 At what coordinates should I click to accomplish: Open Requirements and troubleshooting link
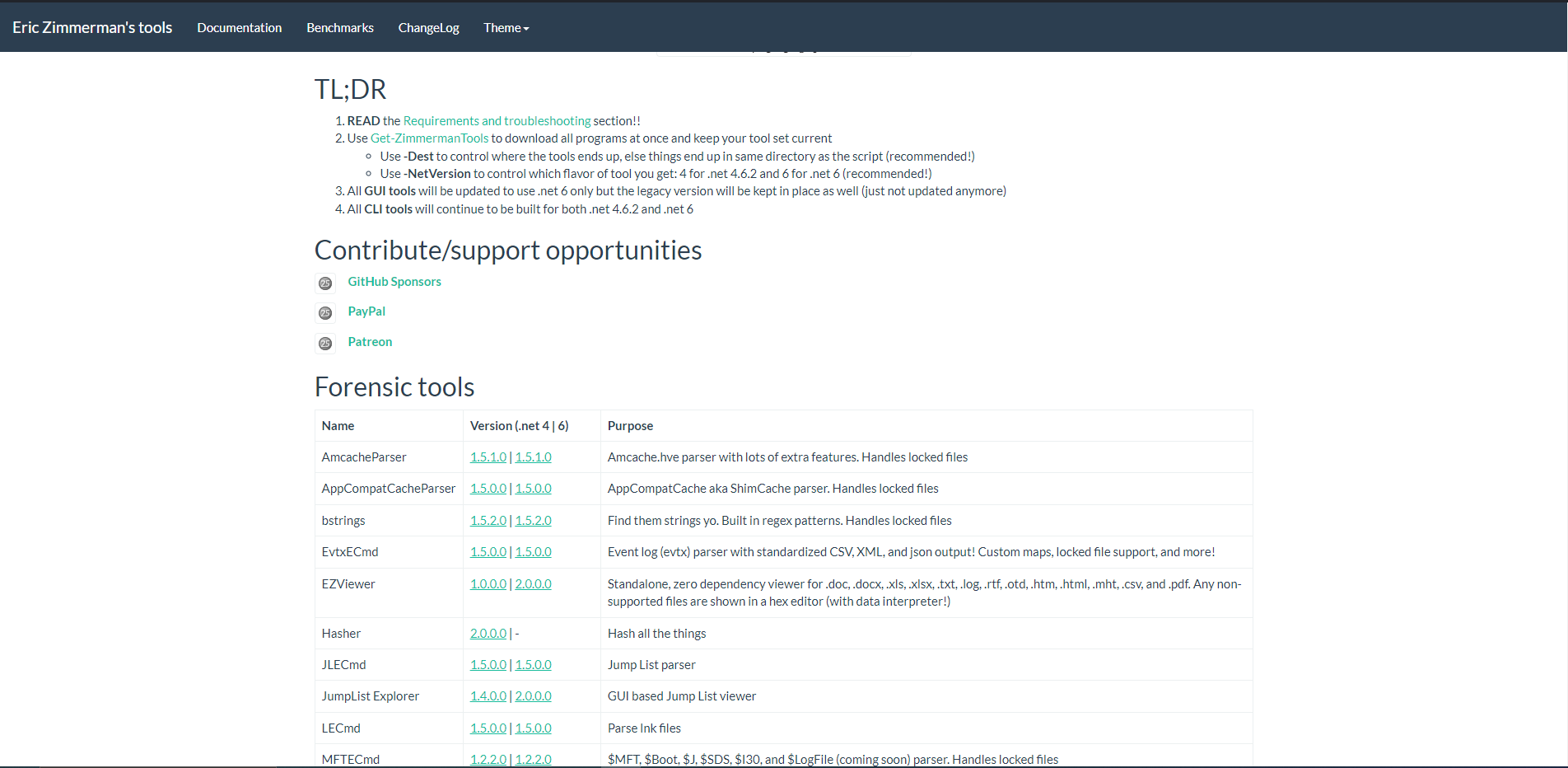coord(497,121)
